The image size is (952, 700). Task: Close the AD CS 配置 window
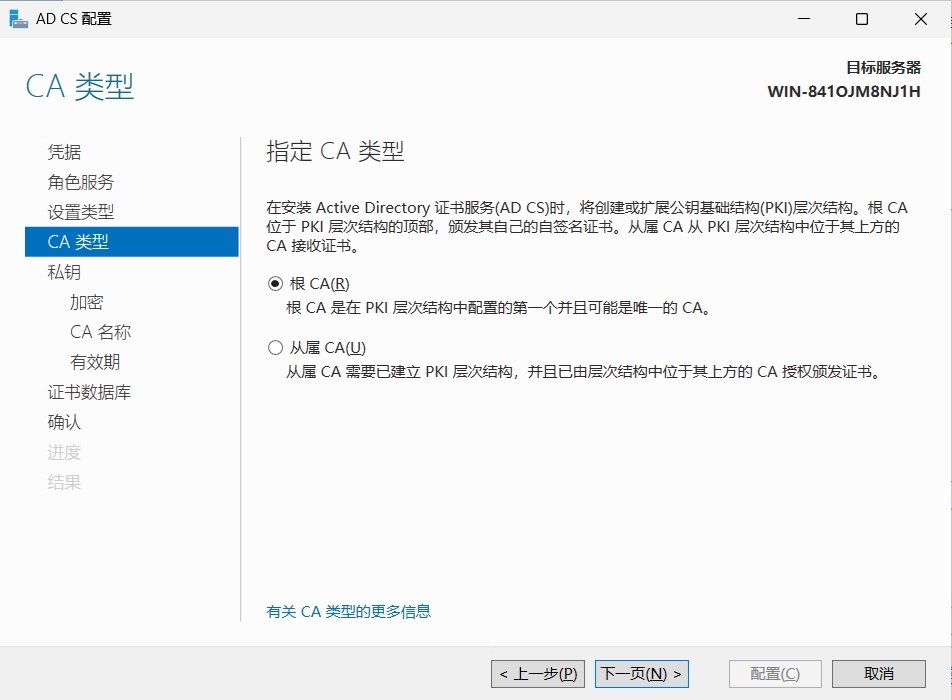pyautogui.click(x=920, y=19)
